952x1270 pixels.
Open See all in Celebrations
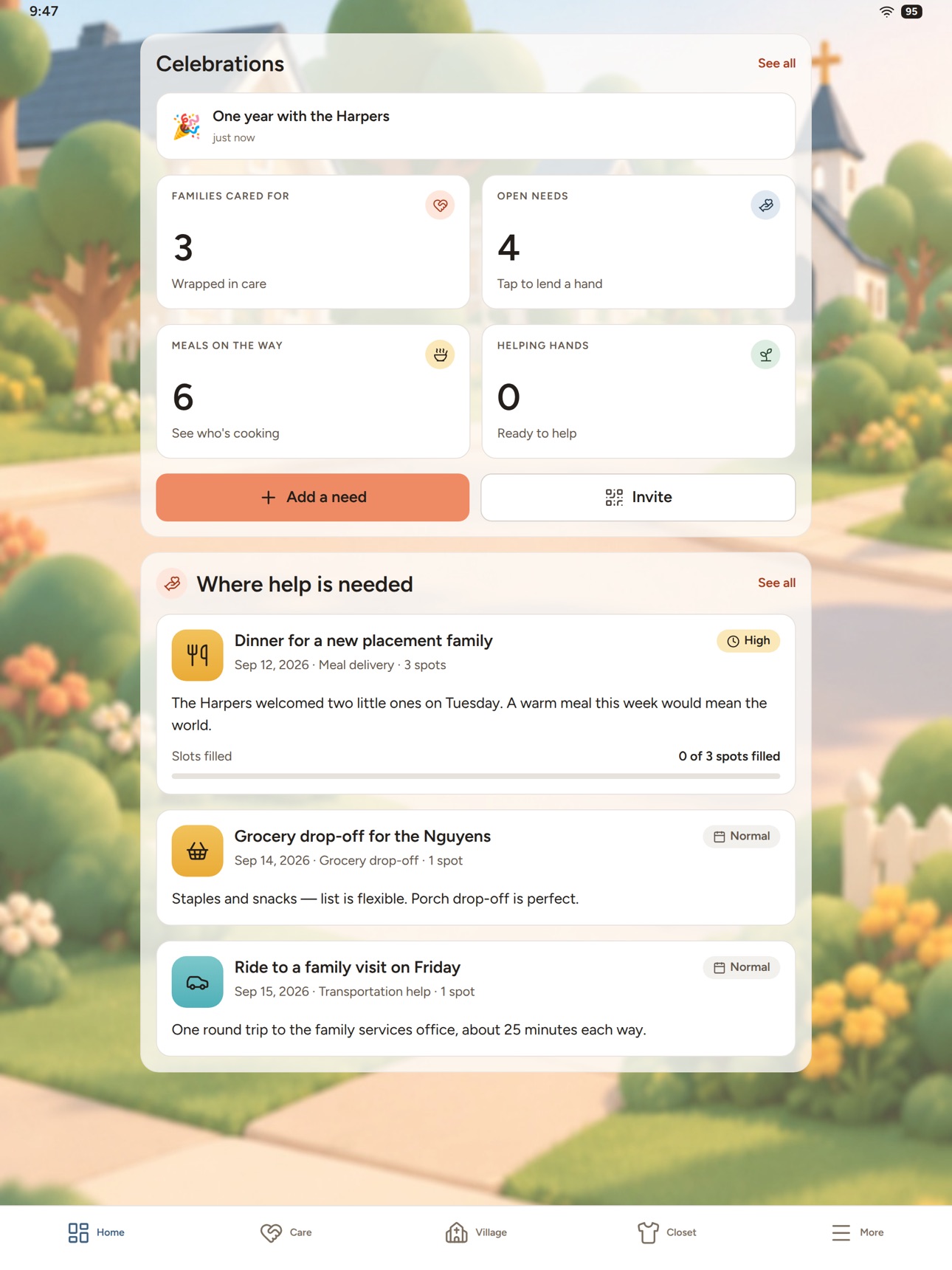pyautogui.click(x=776, y=63)
